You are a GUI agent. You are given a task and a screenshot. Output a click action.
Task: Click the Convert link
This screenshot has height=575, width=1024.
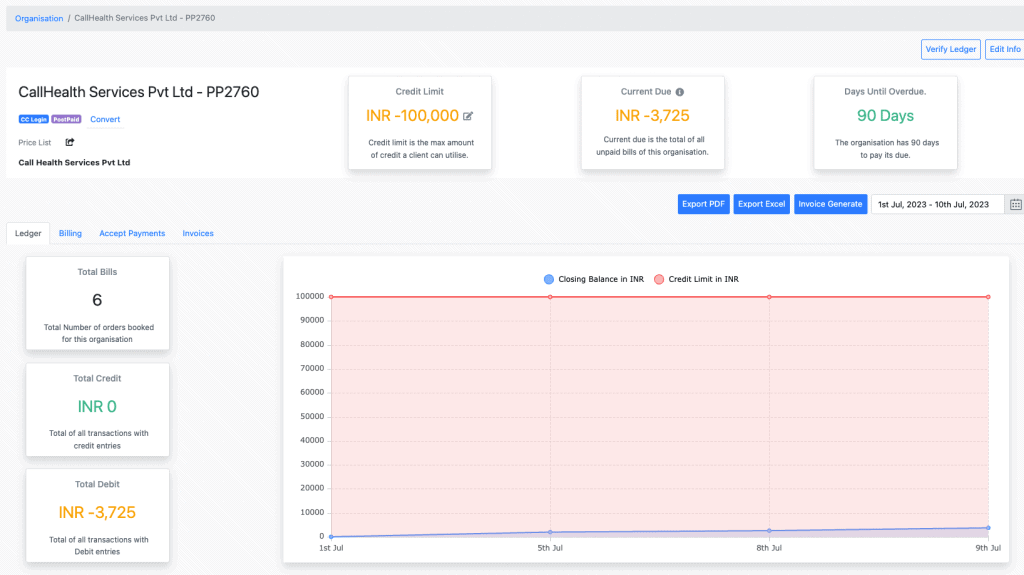point(105,120)
